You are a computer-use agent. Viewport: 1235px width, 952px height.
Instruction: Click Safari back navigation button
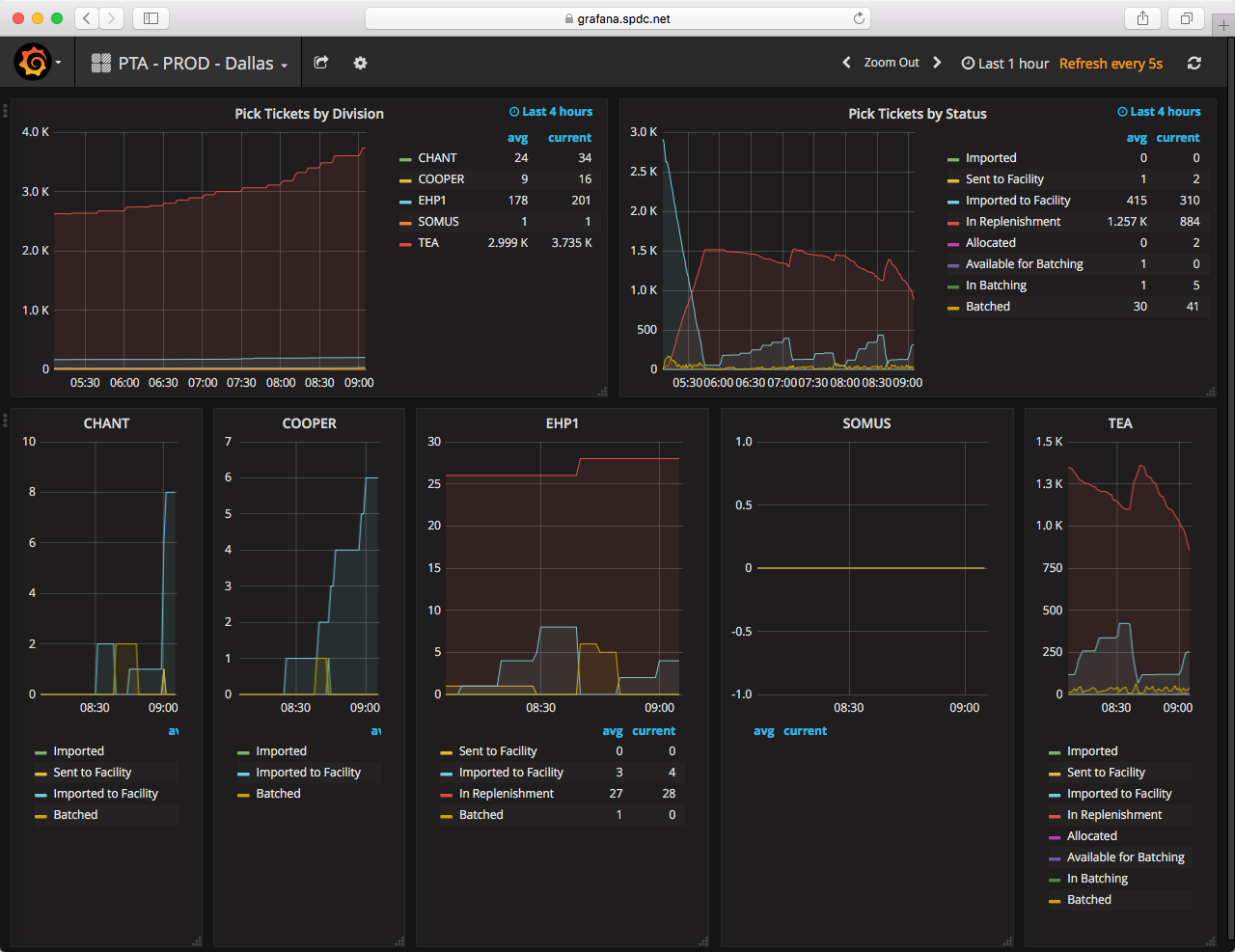[87, 18]
